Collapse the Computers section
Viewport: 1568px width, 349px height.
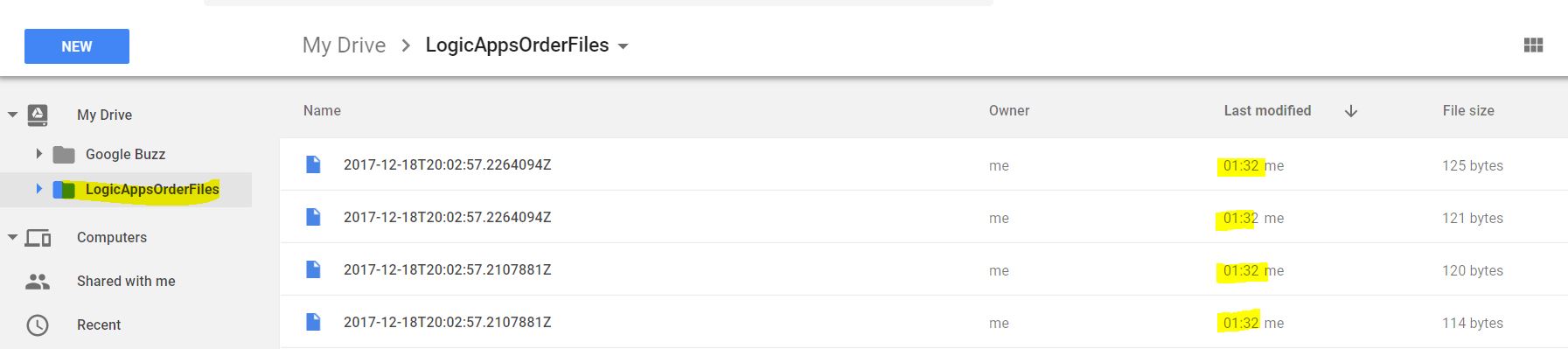(12, 237)
